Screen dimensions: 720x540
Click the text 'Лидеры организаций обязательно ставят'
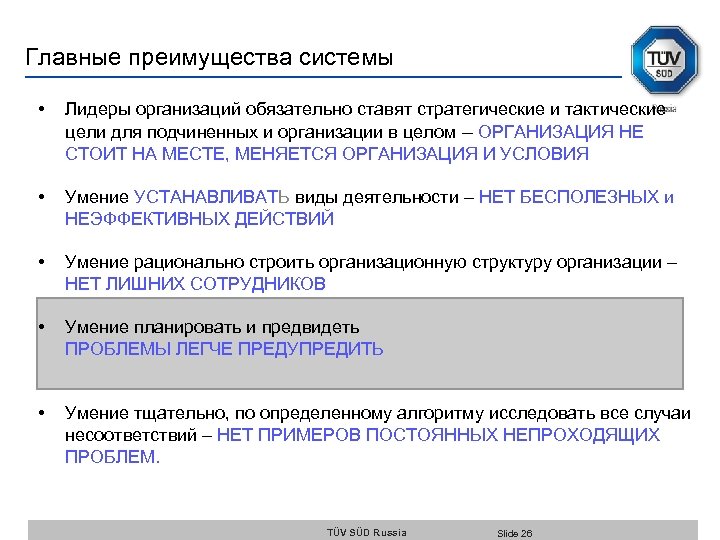pyautogui.click(x=238, y=109)
